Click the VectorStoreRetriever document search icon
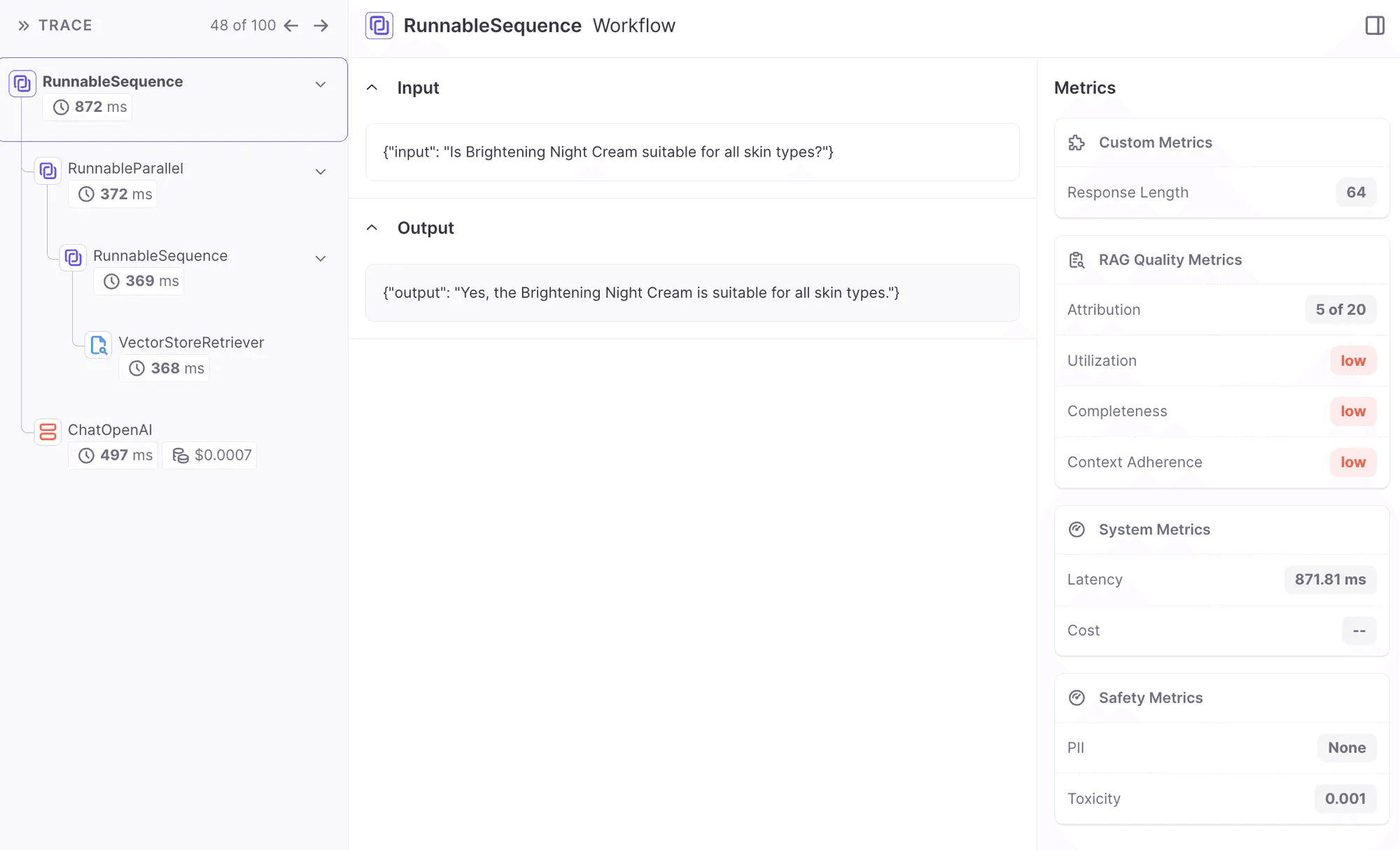Image resolution: width=1400 pixels, height=850 pixels. 99,344
